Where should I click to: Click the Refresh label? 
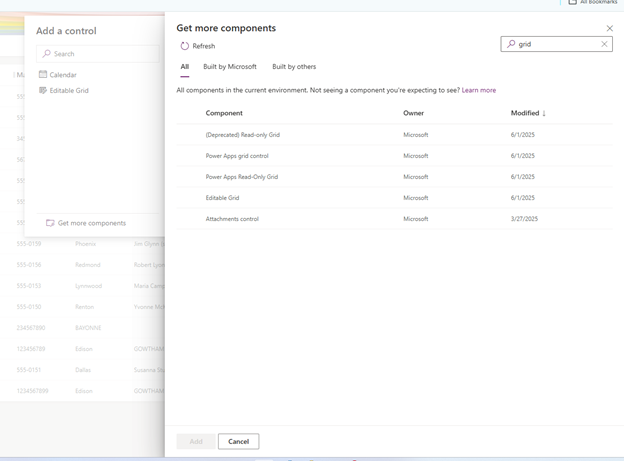[204, 46]
